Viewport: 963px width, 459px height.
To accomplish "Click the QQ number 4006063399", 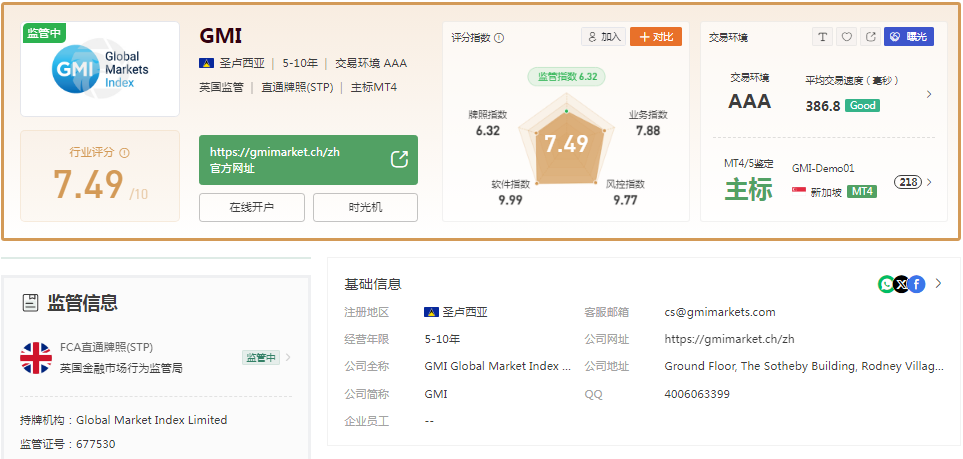I will click(x=697, y=394).
